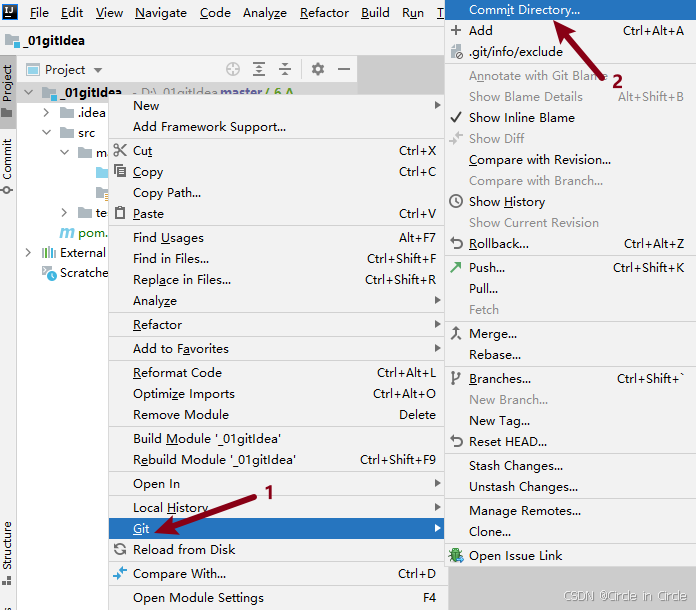This screenshot has width=696, height=610.
Task: Click Stash Changes in Git menu
Action: [516, 466]
